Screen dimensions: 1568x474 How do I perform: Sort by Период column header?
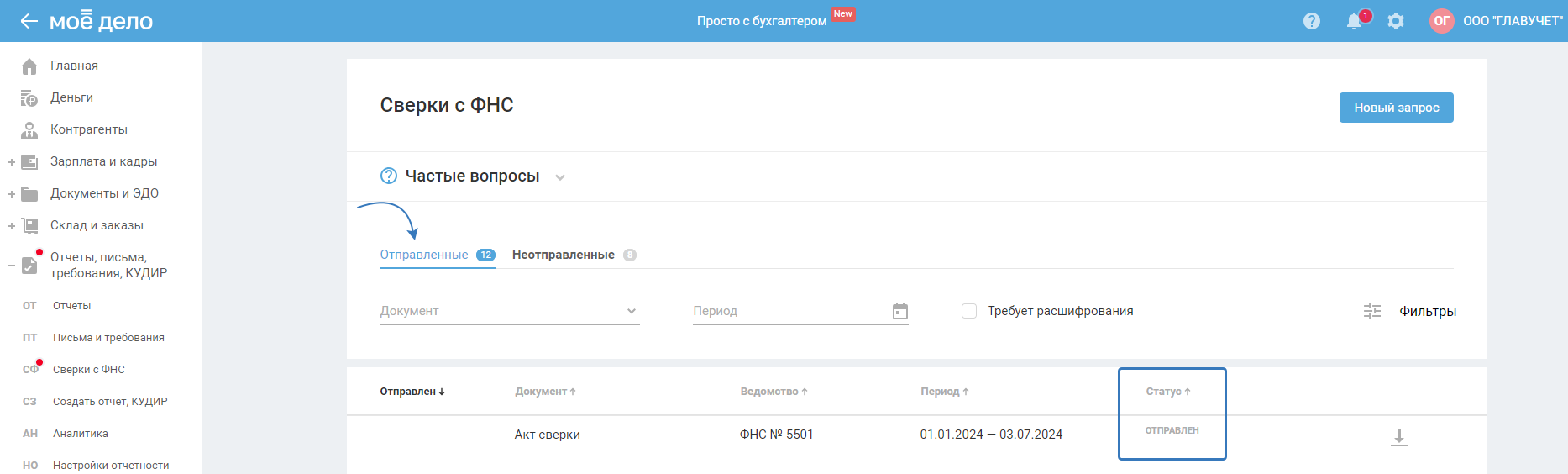coord(945,392)
